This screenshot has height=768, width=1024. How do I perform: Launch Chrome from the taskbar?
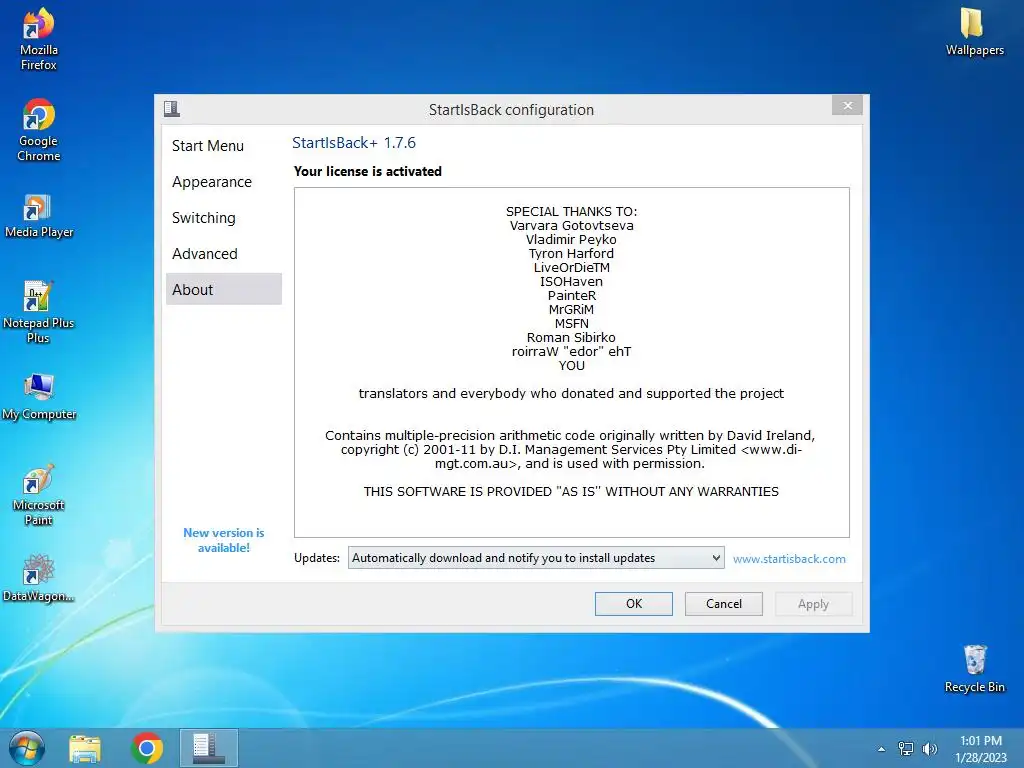[x=147, y=748]
